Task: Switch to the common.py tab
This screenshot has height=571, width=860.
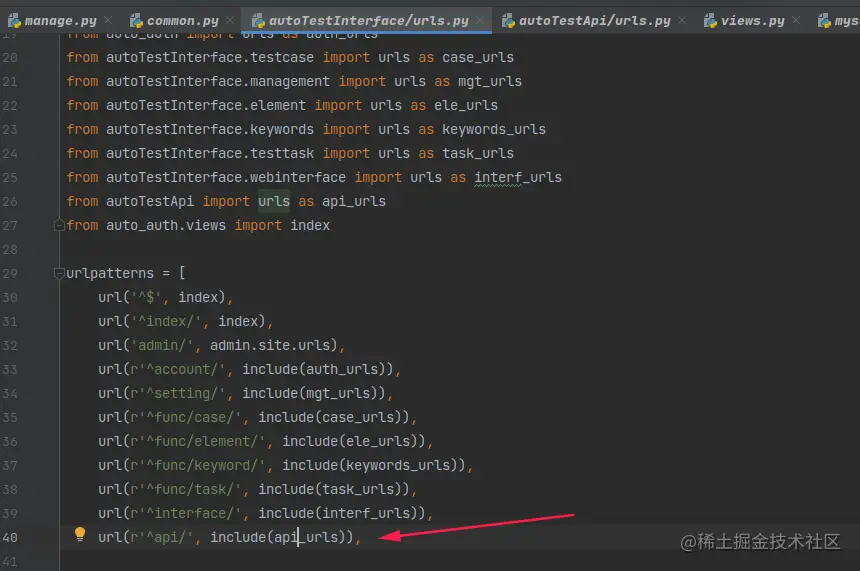Action: point(183,21)
